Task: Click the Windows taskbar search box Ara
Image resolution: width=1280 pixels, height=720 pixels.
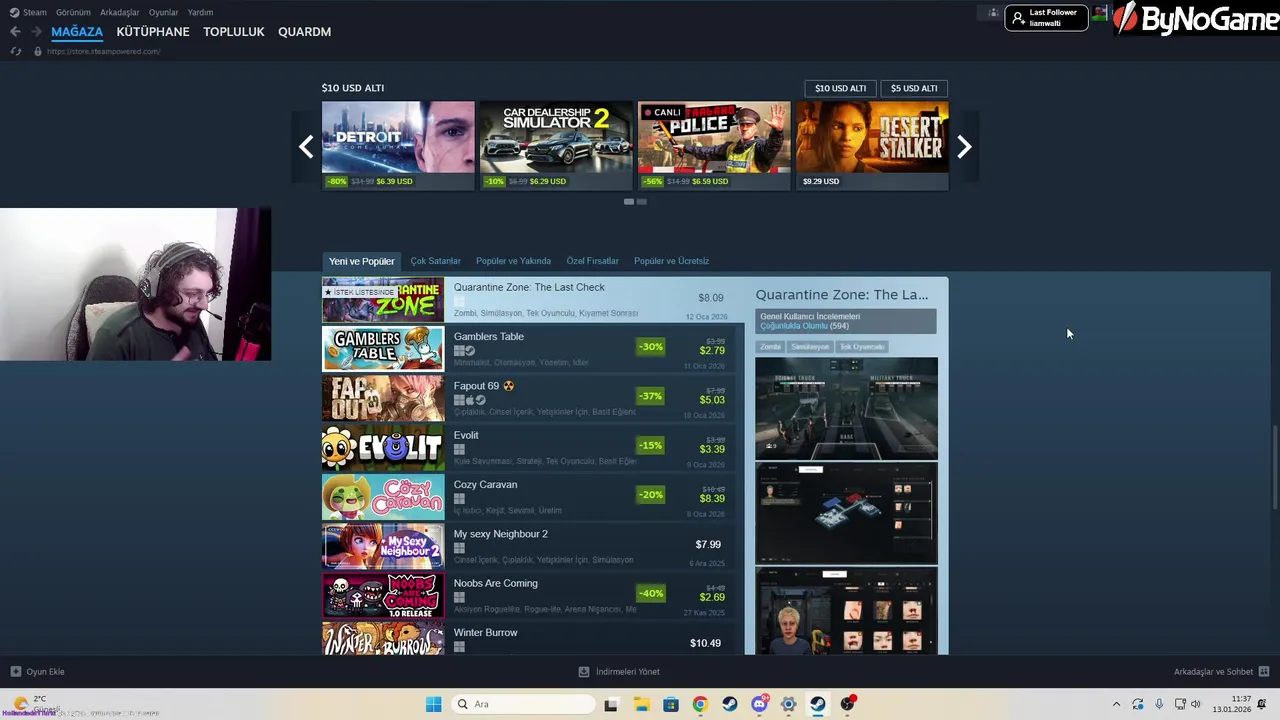Action: pos(523,704)
